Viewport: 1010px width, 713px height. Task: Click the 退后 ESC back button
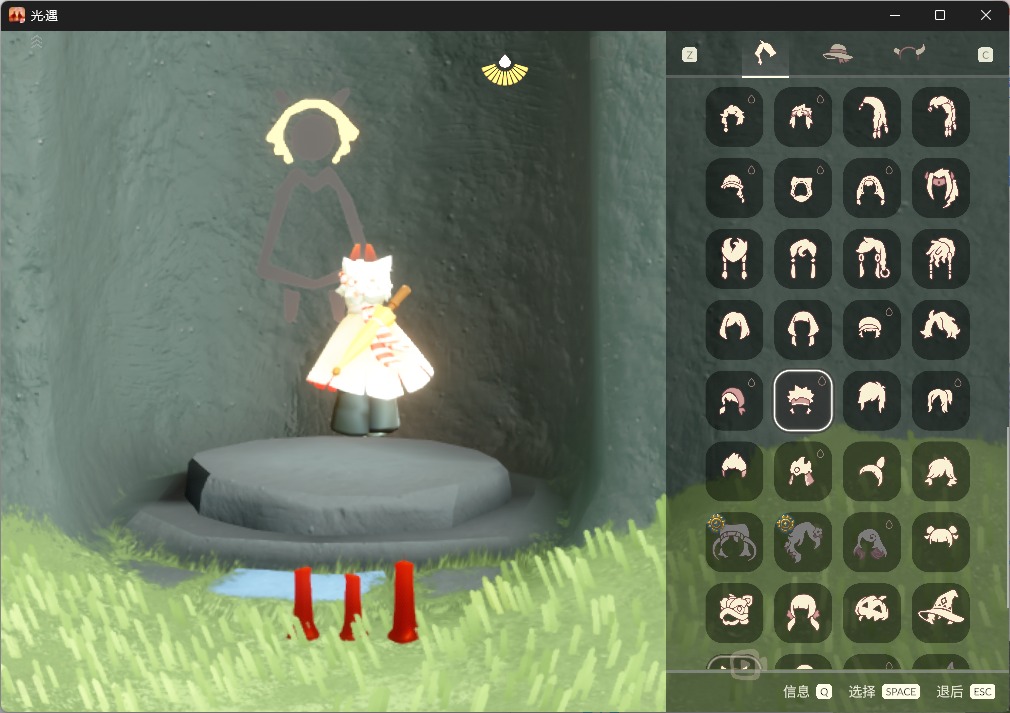tap(966, 692)
